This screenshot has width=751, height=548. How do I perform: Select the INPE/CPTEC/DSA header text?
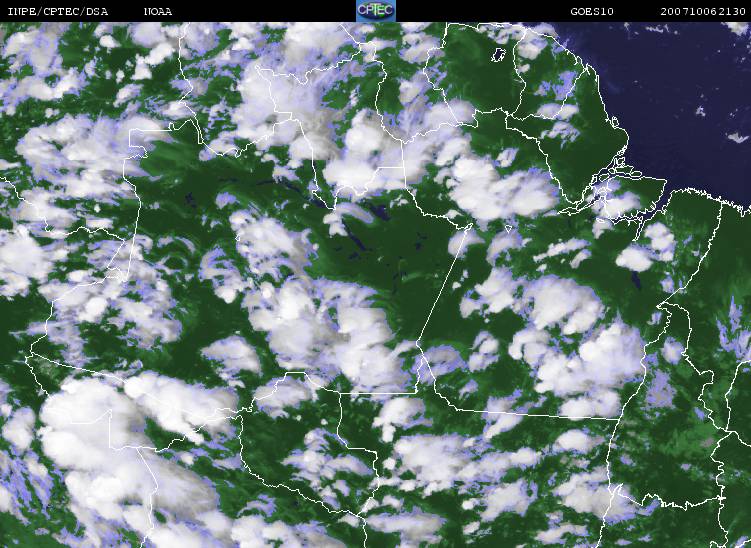[58, 11]
